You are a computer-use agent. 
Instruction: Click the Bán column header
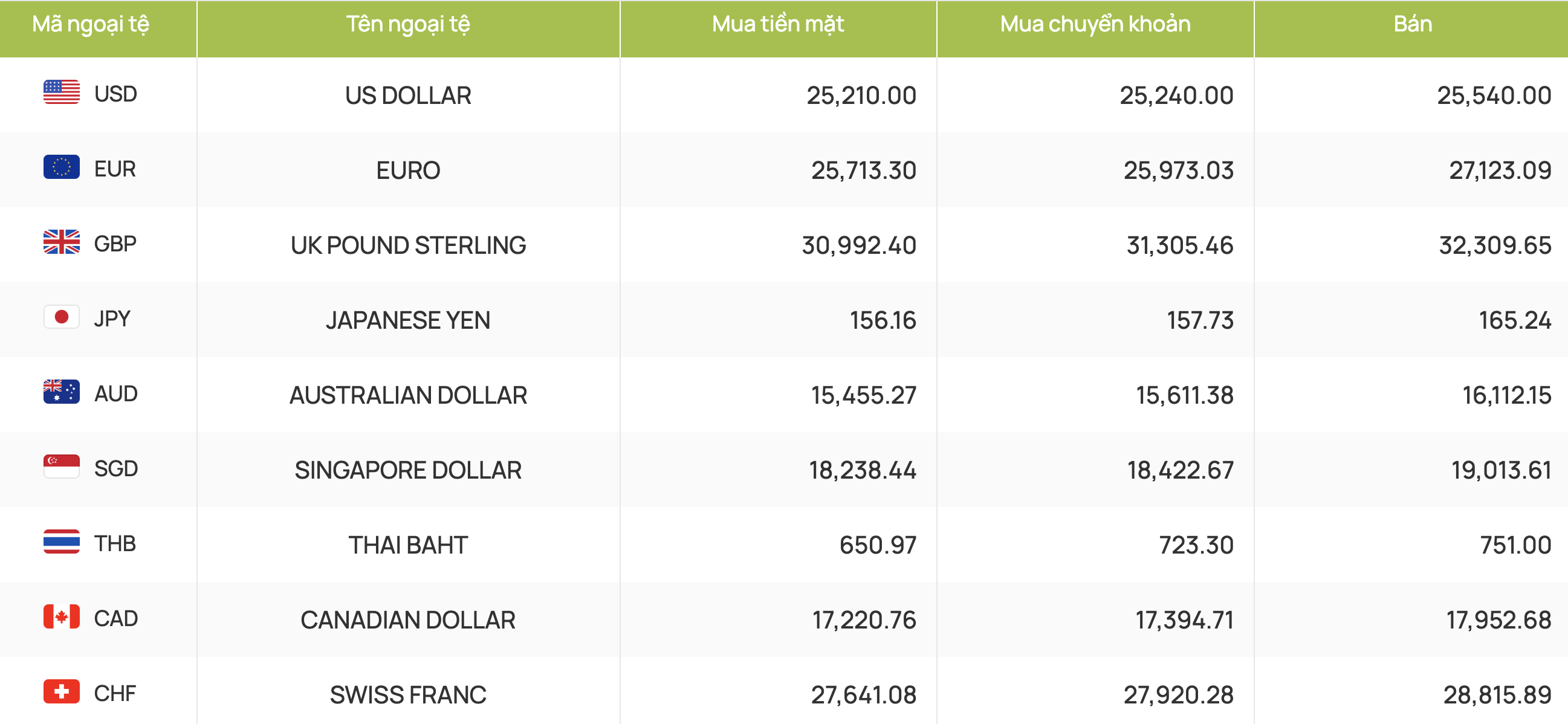[x=1412, y=24]
